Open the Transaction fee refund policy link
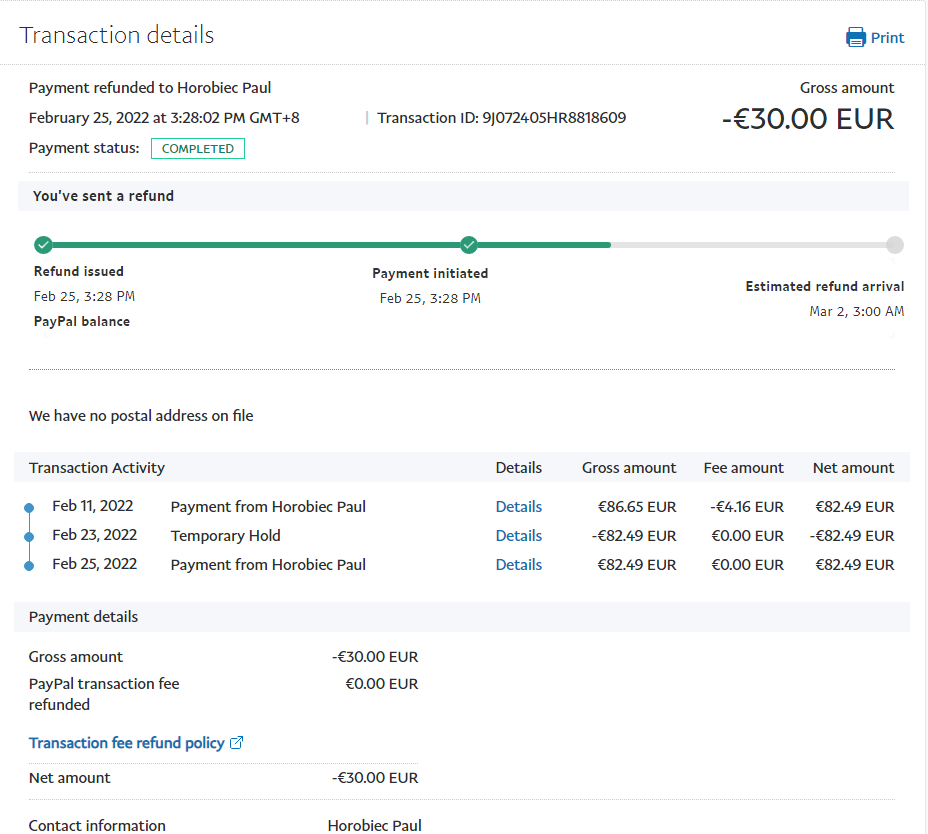Viewport: 928px width, 834px height. 126,743
